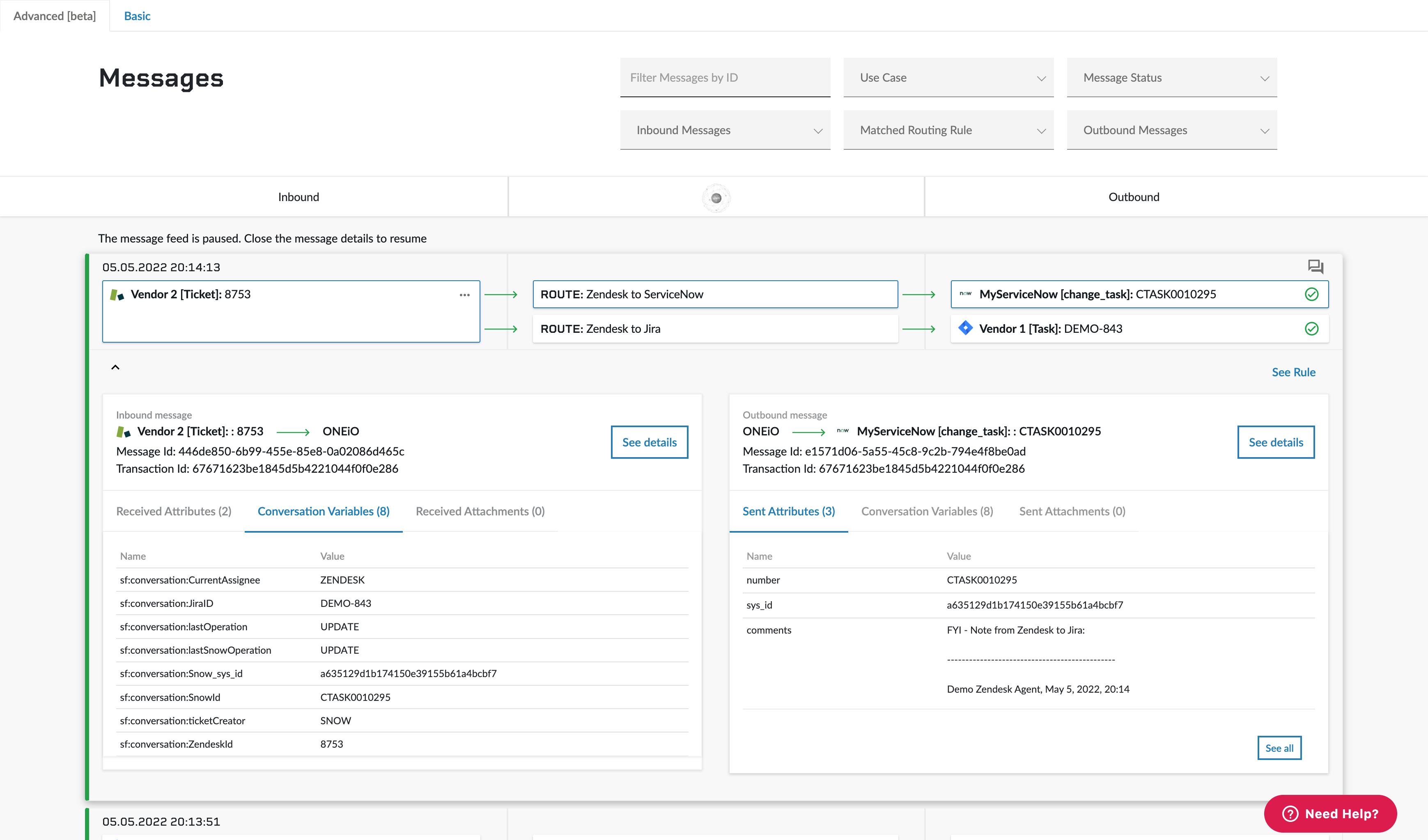Image resolution: width=1428 pixels, height=840 pixels.
Task: Switch to the Basic tab
Action: (x=137, y=16)
